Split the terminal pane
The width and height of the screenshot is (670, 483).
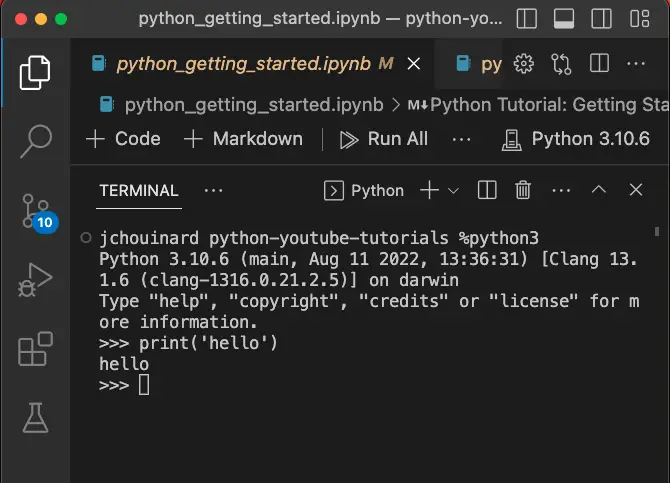[x=487, y=190]
